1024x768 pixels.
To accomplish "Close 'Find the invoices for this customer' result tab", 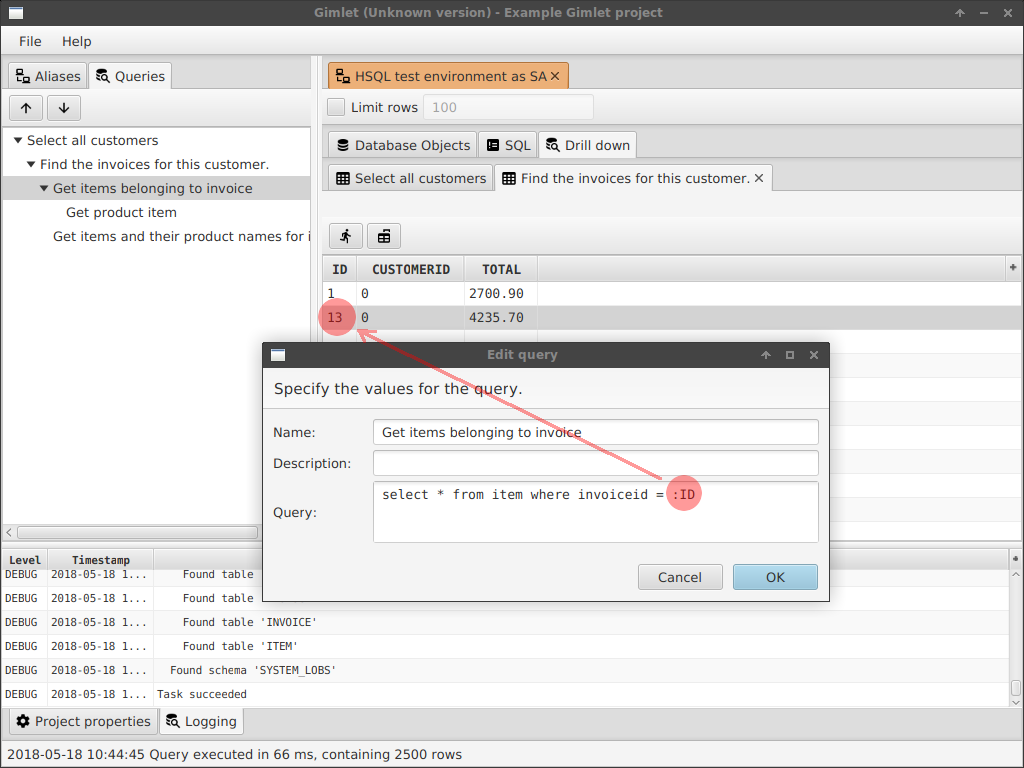I will coord(759,178).
